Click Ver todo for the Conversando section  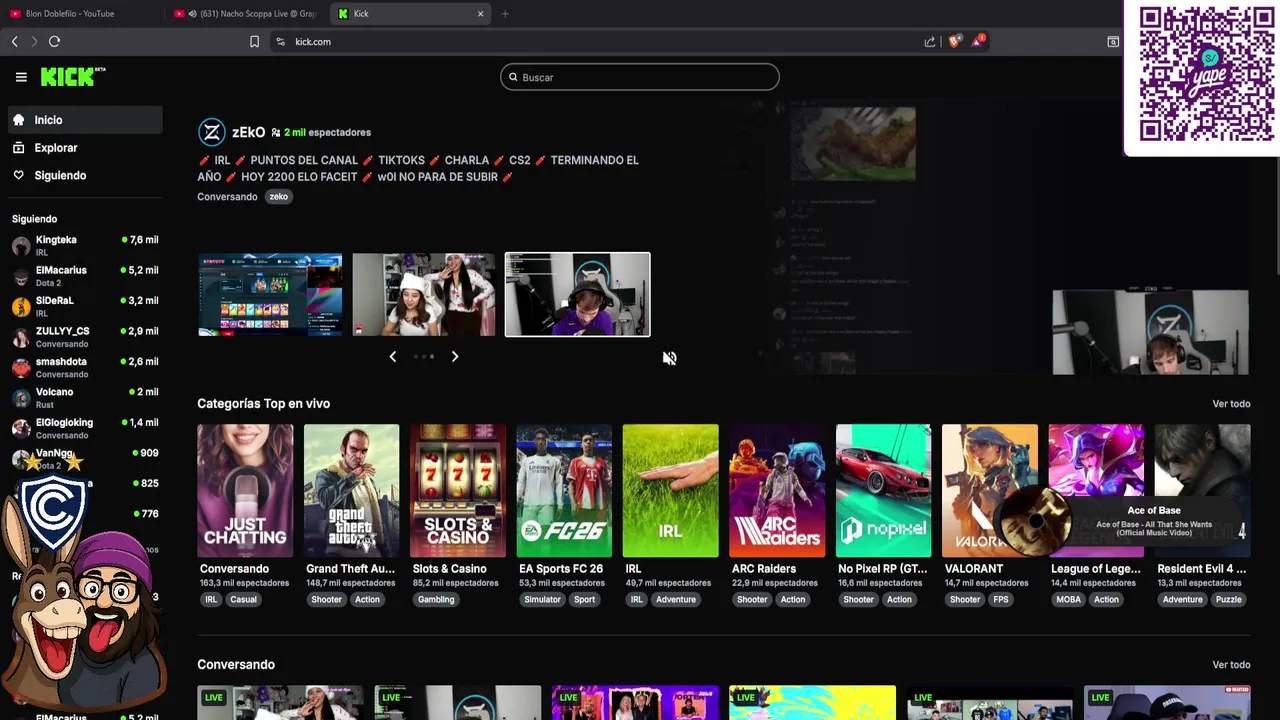pos(1231,665)
